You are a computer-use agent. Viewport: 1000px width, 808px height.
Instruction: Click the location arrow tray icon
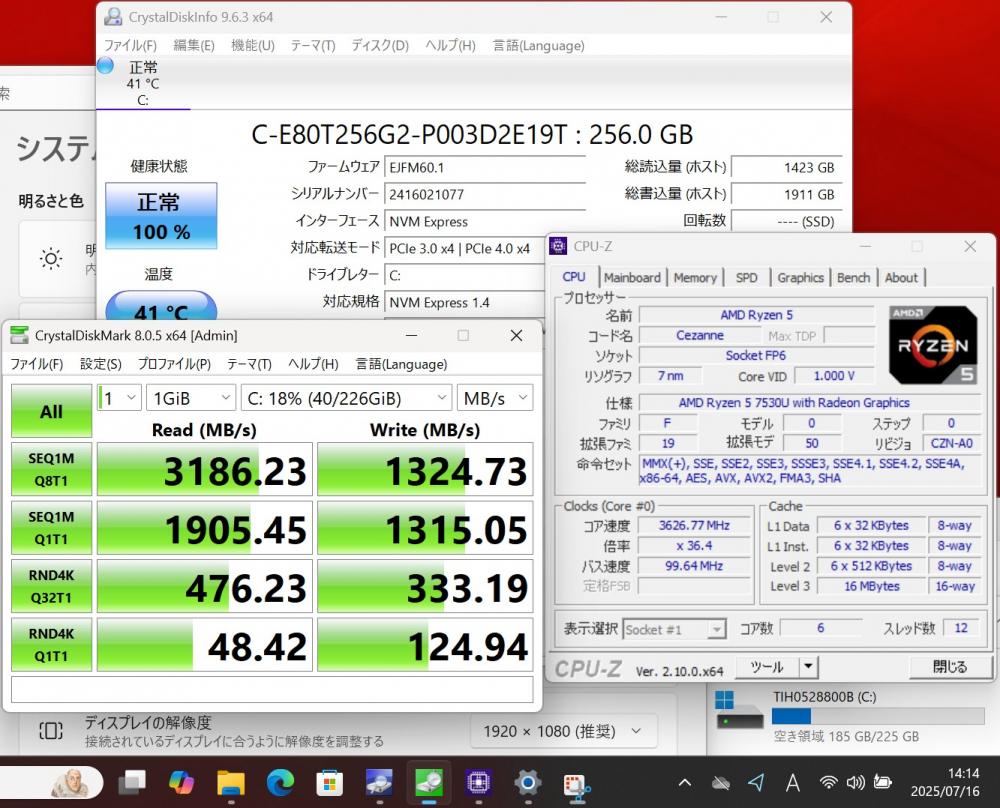[756, 782]
